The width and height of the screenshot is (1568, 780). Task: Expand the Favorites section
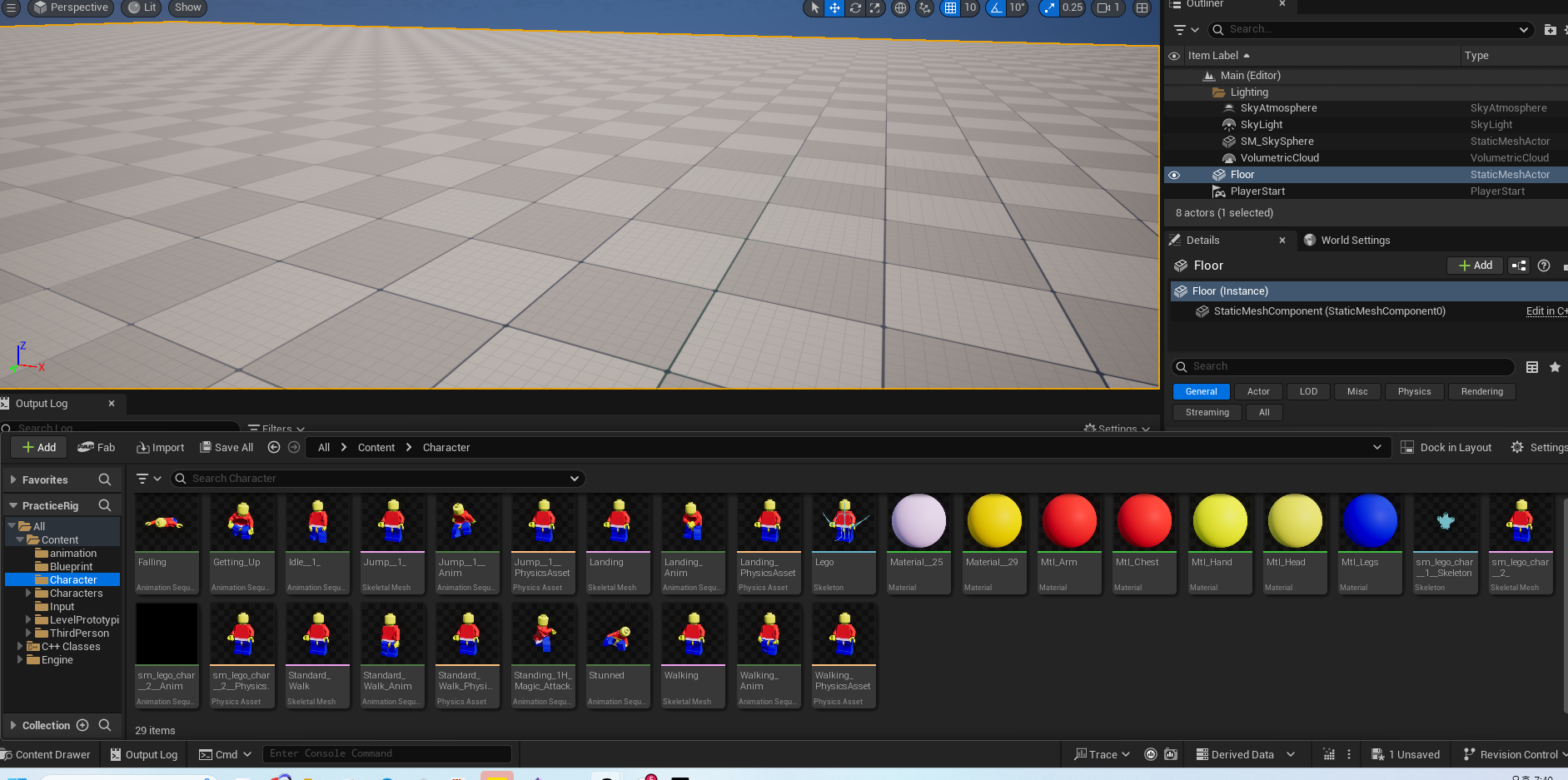coord(13,480)
